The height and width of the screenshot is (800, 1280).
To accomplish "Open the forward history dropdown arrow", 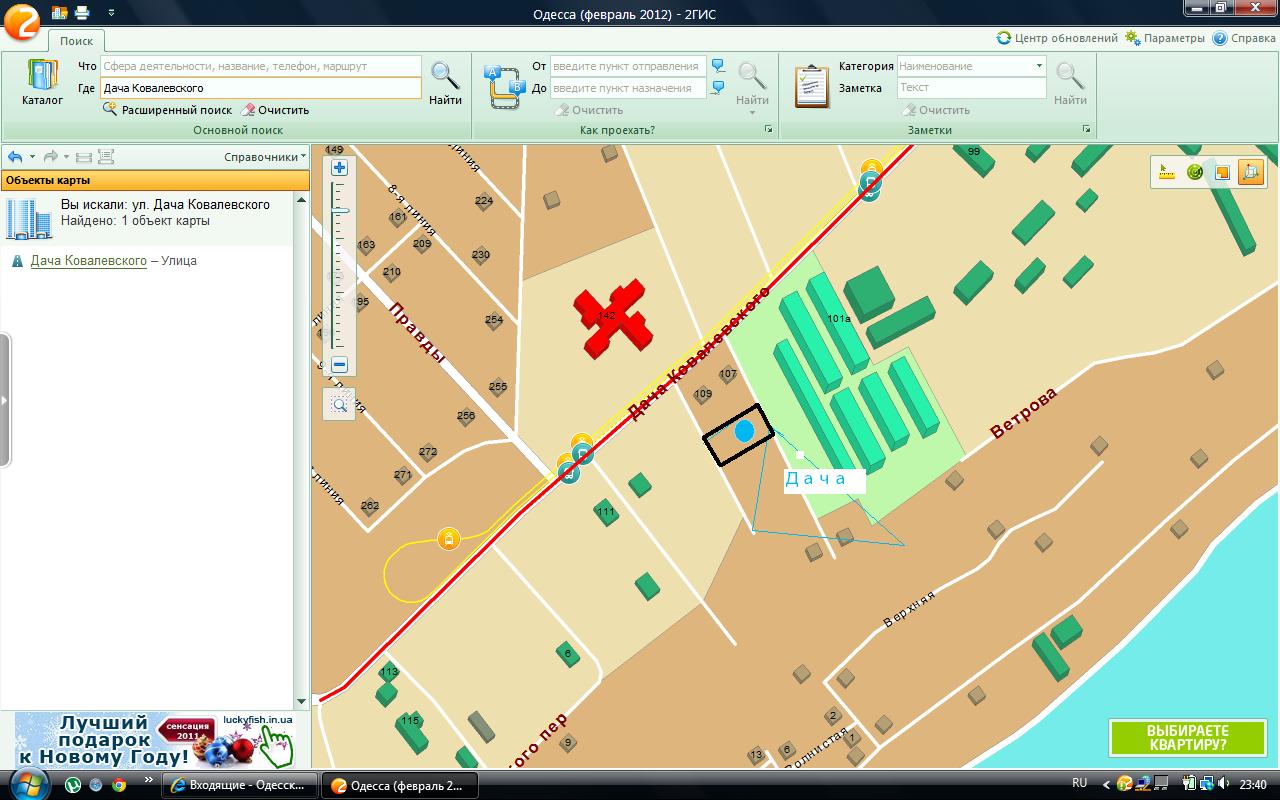I will [x=67, y=157].
